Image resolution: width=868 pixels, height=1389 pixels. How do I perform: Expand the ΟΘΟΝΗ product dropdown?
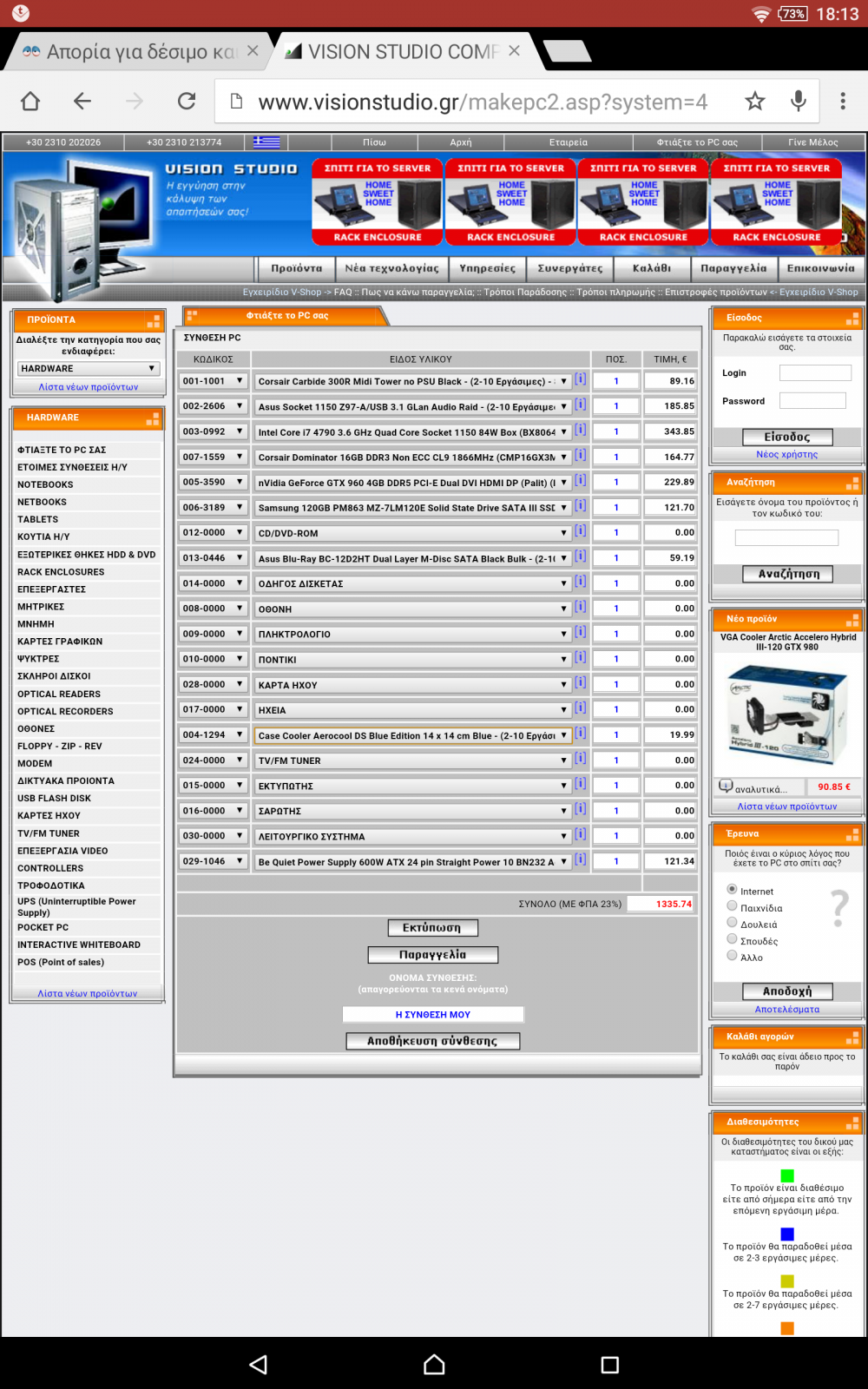pyautogui.click(x=412, y=609)
